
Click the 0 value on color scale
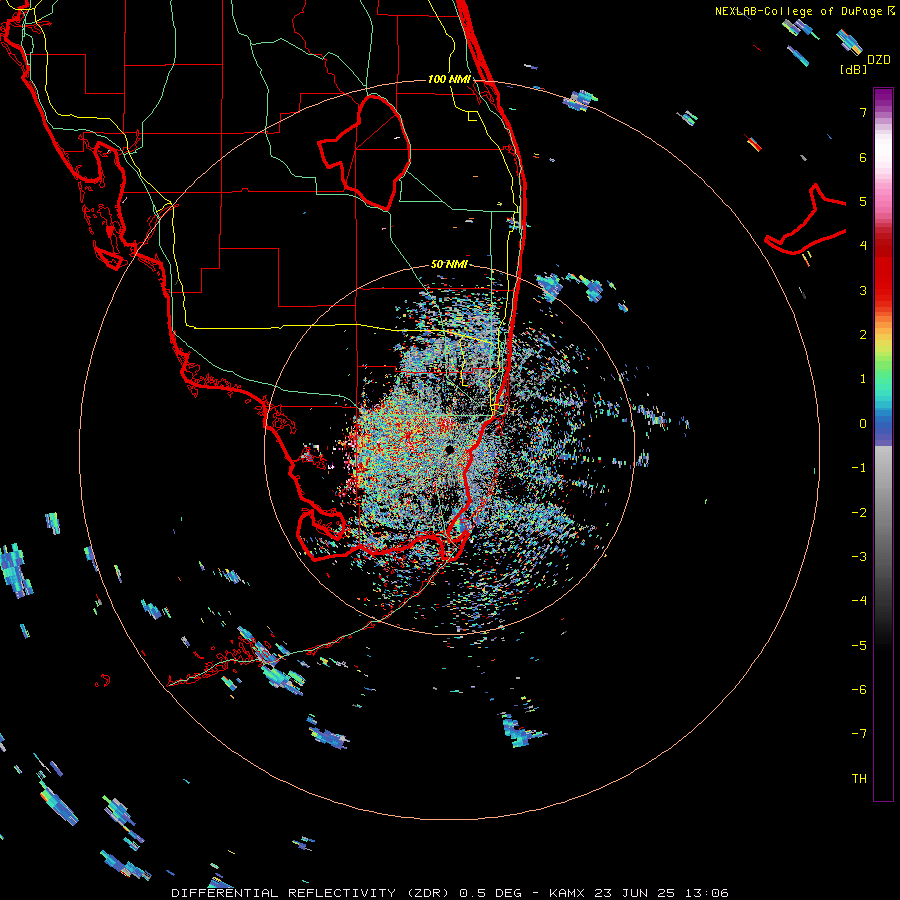[863, 424]
